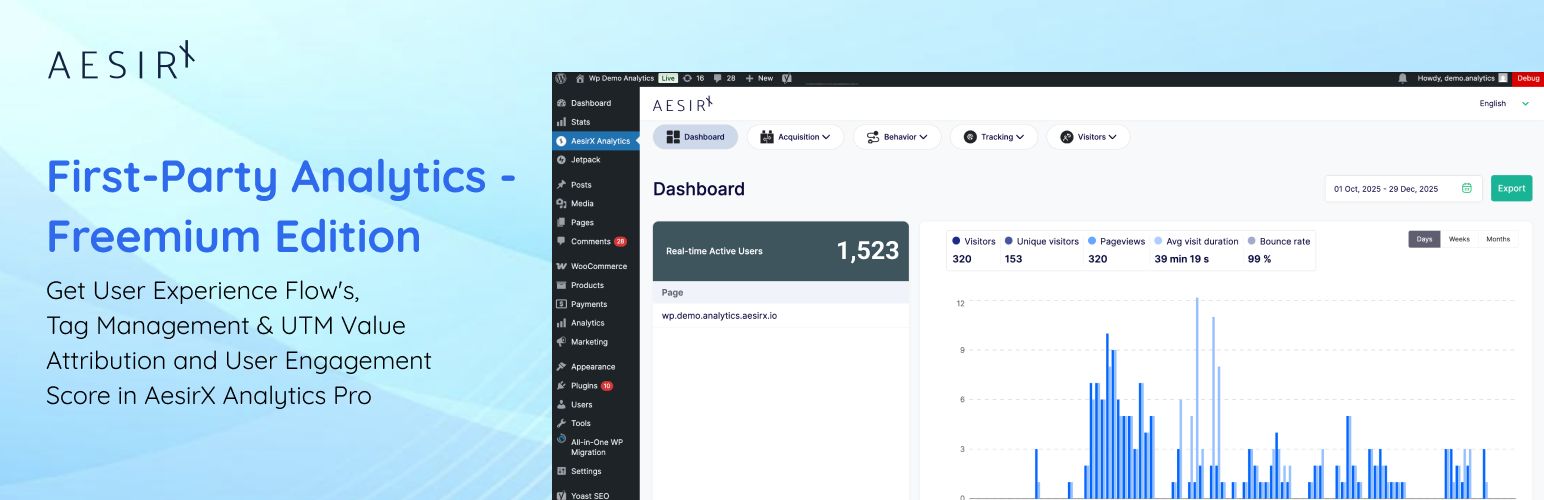Click the updates icon showing 16
The width and height of the screenshot is (1544, 500).
point(694,78)
